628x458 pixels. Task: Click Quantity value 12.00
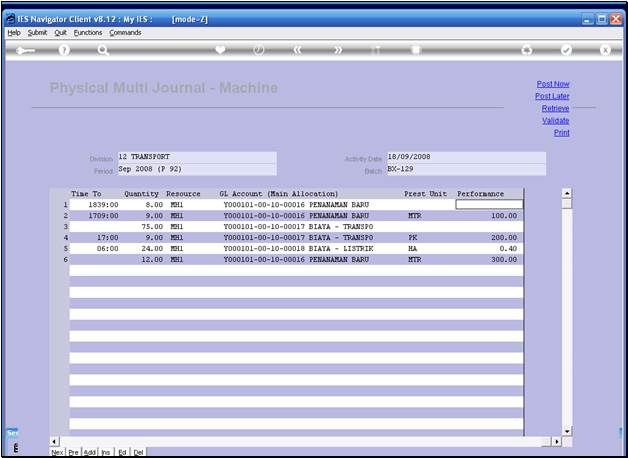152,259
